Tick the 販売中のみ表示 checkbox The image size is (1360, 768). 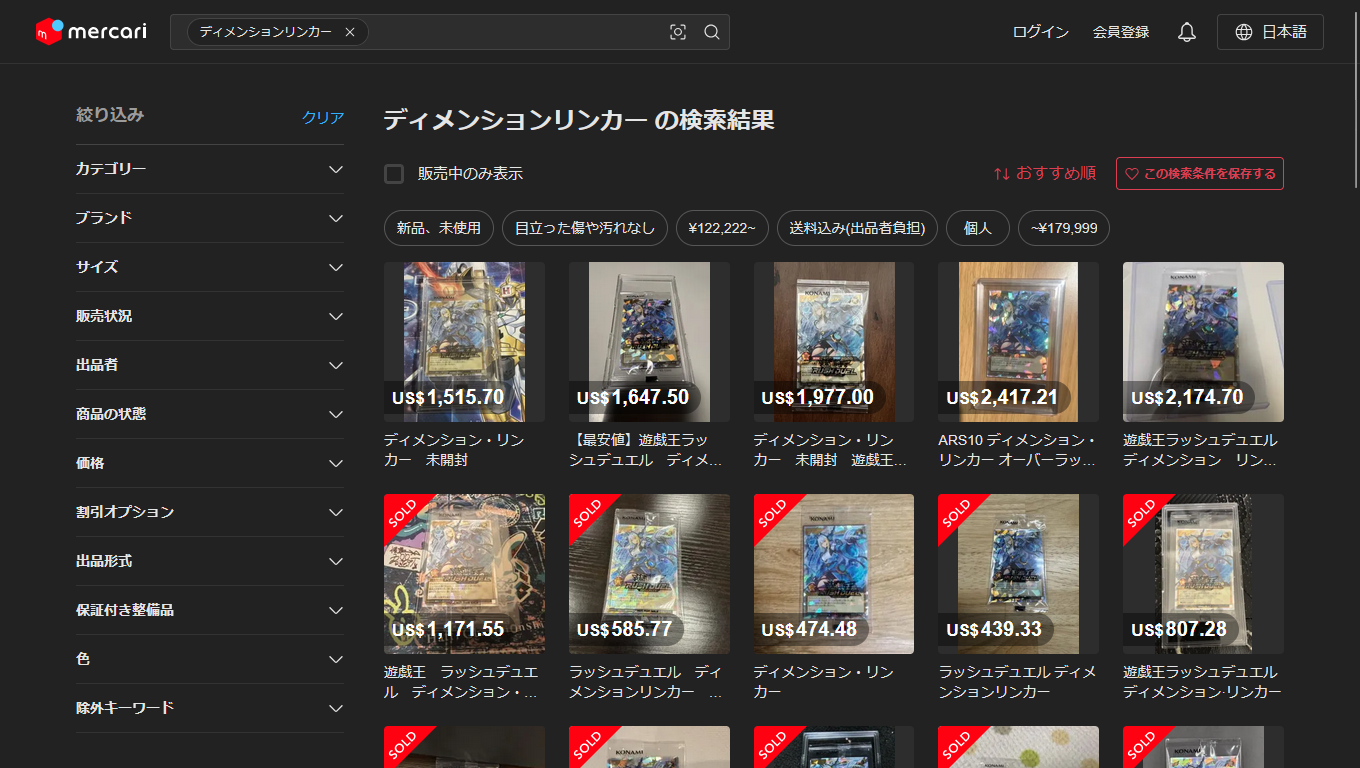394,174
